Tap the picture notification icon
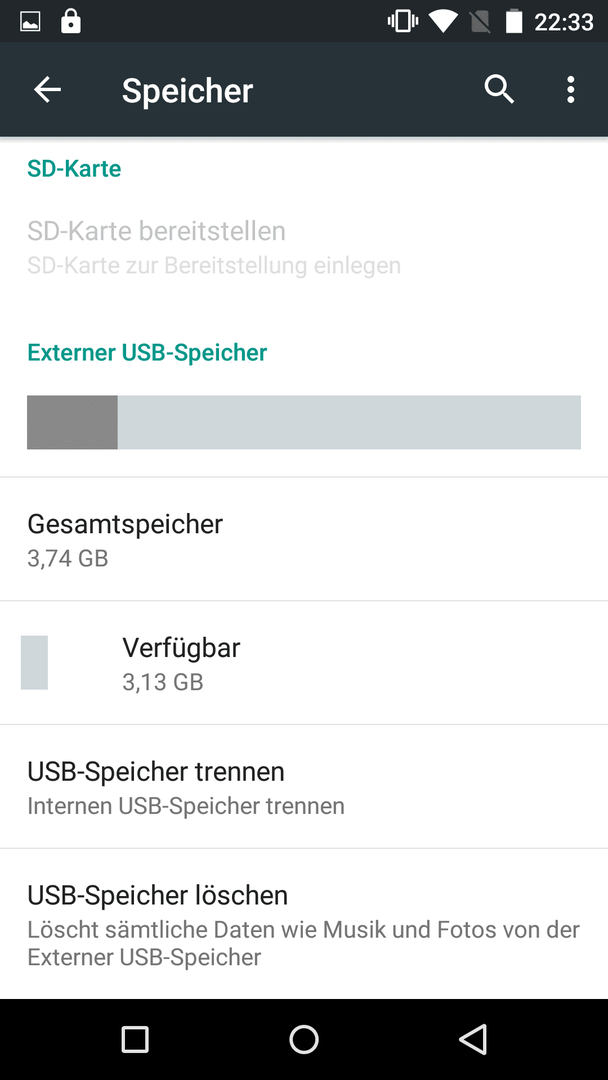This screenshot has width=608, height=1080. [30, 22]
